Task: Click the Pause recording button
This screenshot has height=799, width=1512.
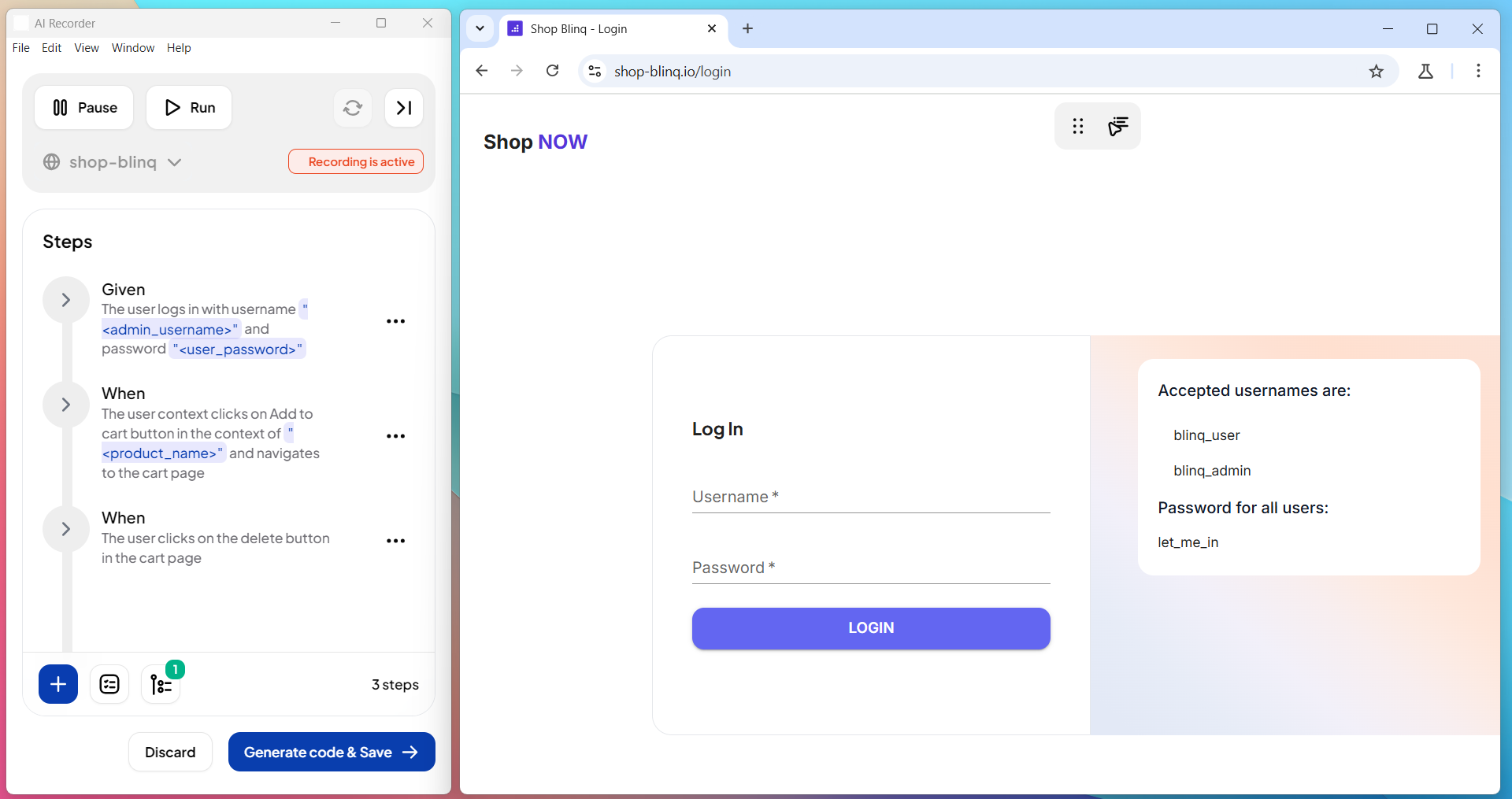Action: [84, 108]
